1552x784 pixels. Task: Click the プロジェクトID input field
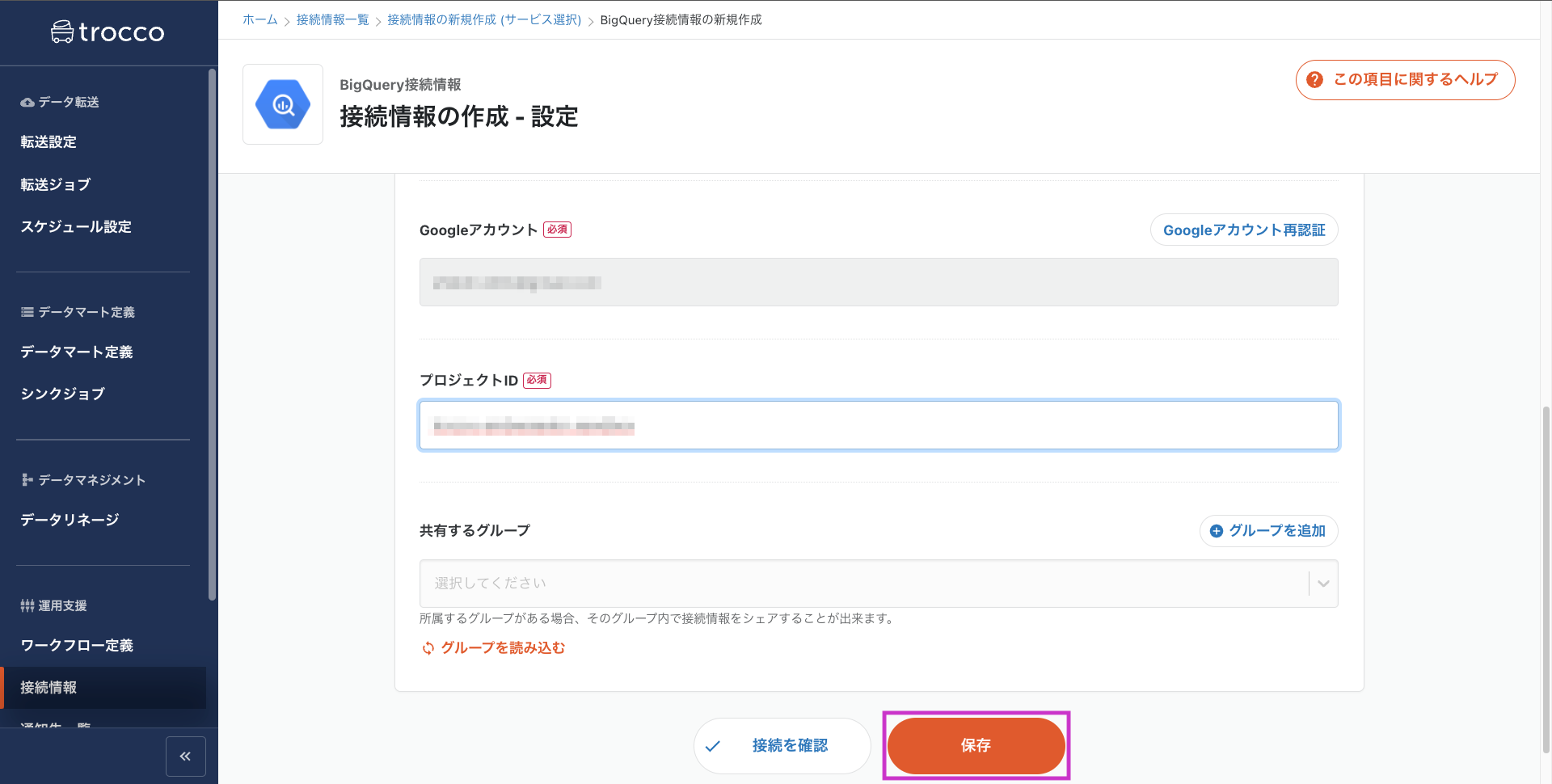[879, 425]
